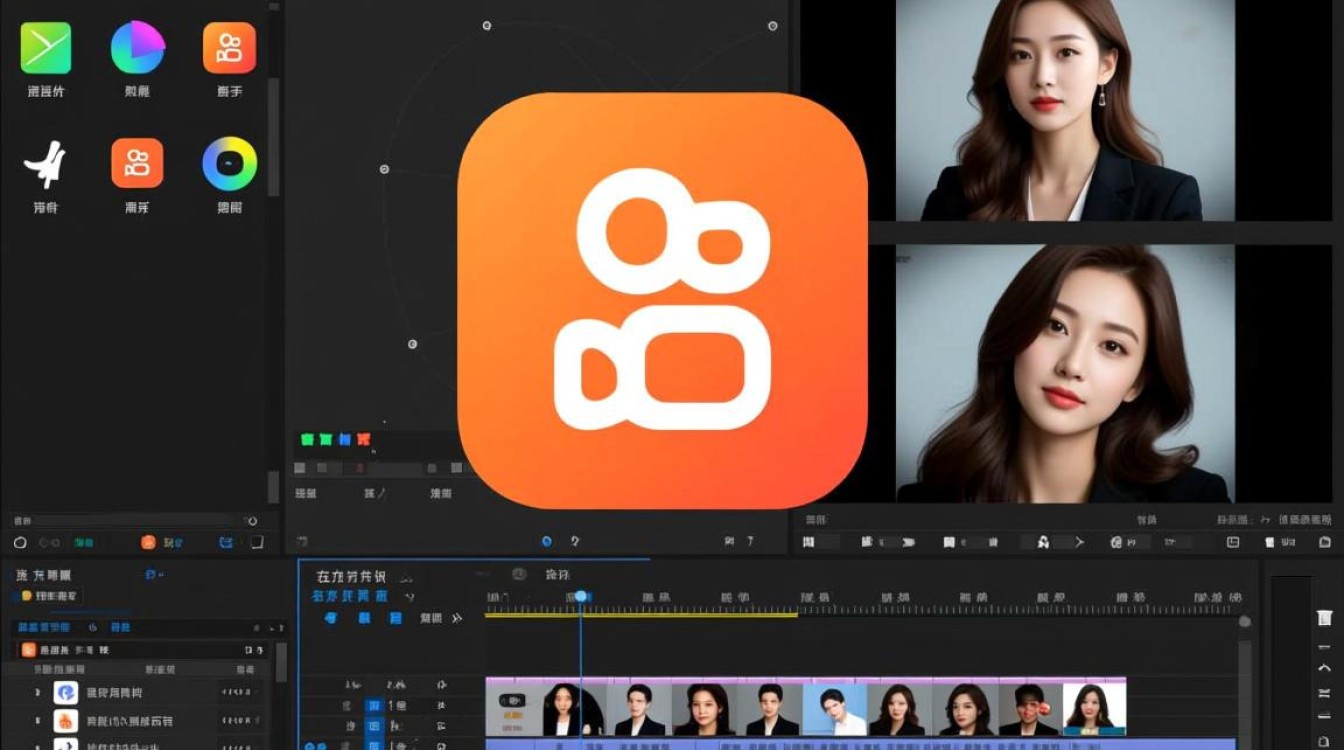Click the upward caret icon in the right-edge tool strip
This screenshot has height=750, width=1344.
click(x=1324, y=668)
